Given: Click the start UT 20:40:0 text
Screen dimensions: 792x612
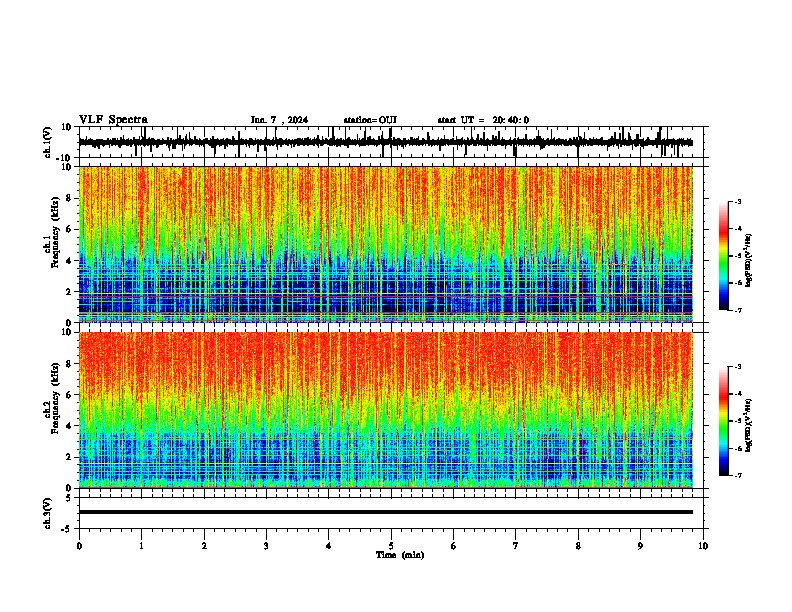Looking at the screenshot, I should click(483, 120).
